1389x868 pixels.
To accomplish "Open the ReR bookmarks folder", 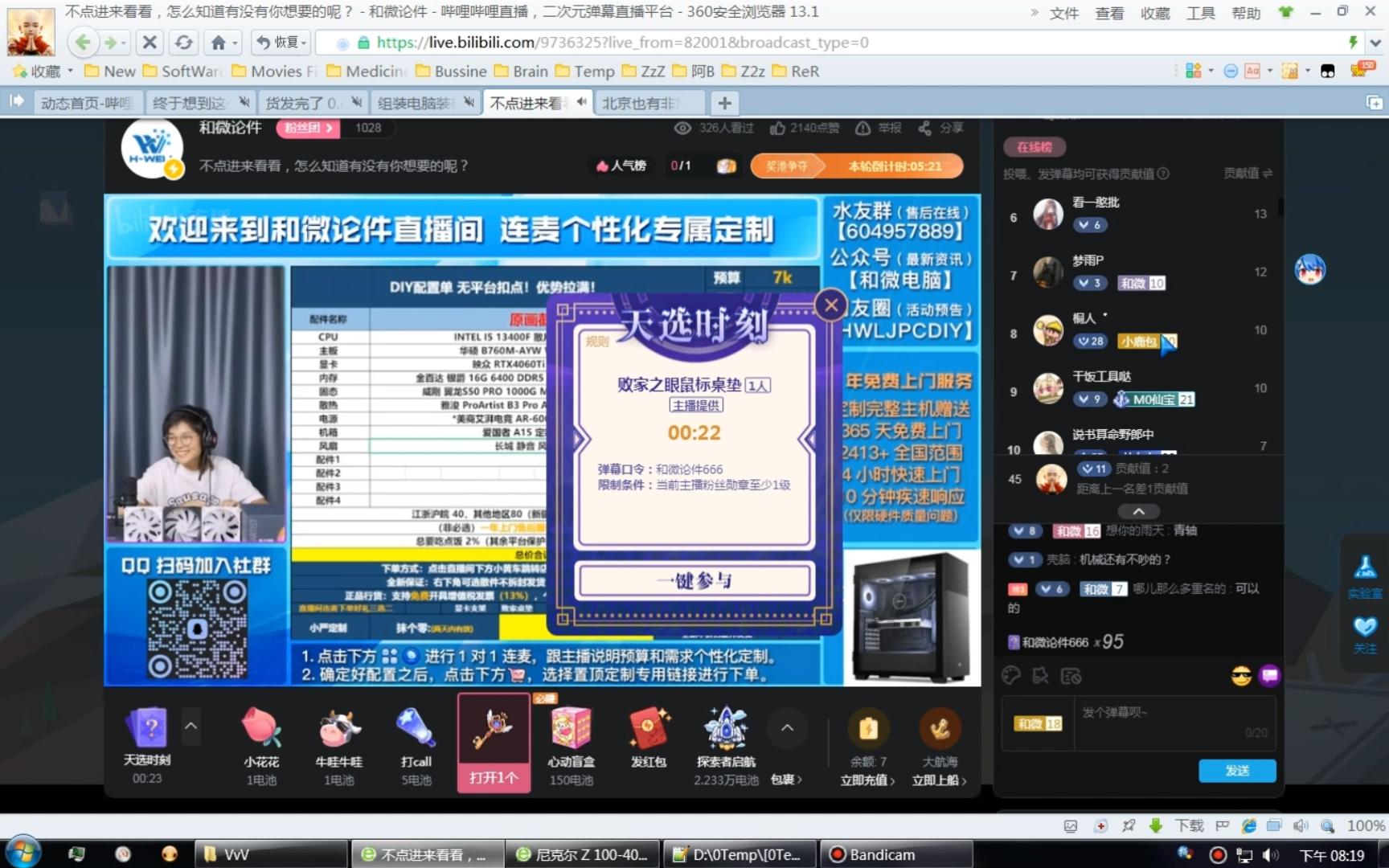I will (x=796, y=72).
